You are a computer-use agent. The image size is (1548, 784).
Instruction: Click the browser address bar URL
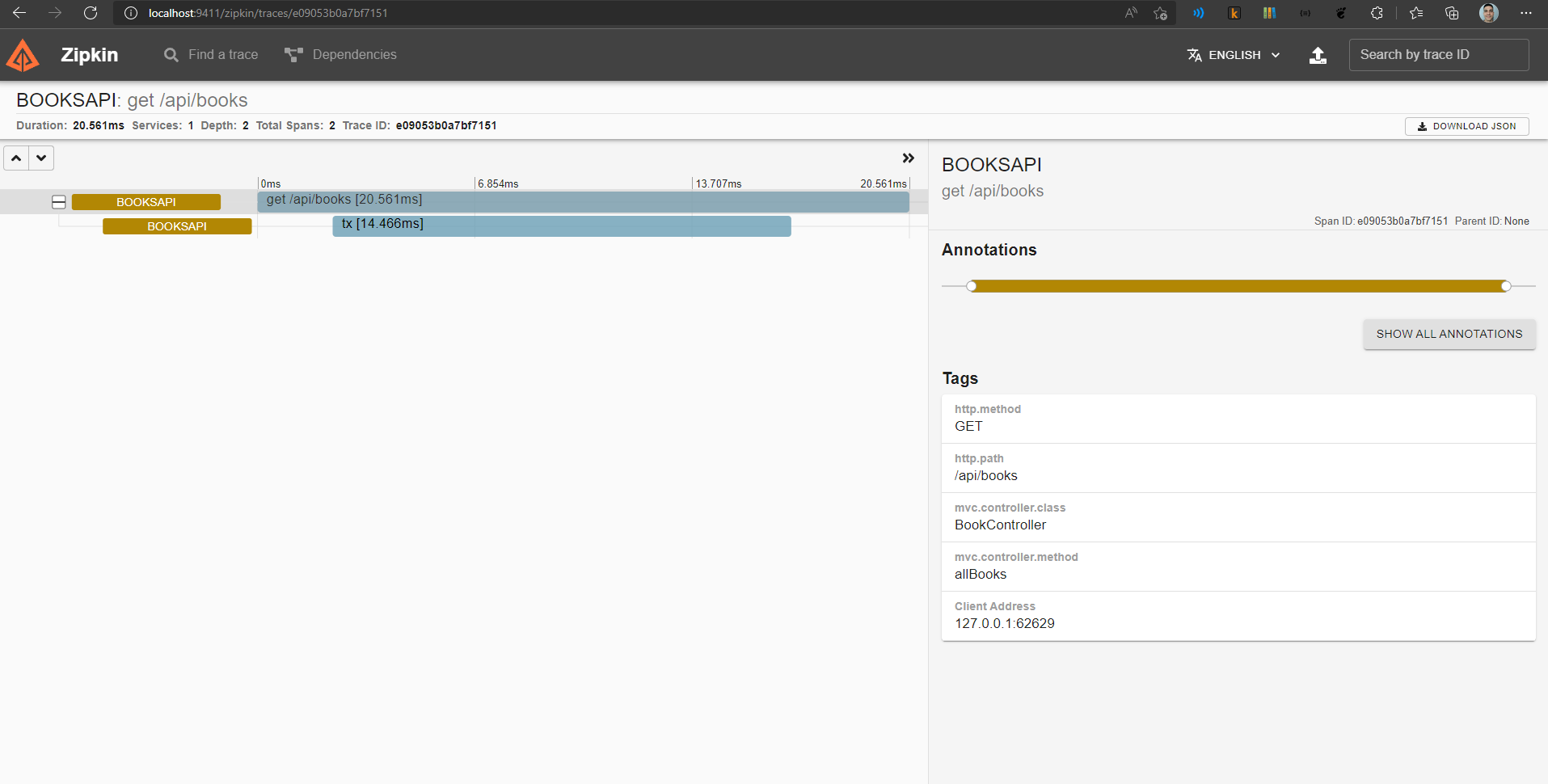pyautogui.click(x=268, y=13)
